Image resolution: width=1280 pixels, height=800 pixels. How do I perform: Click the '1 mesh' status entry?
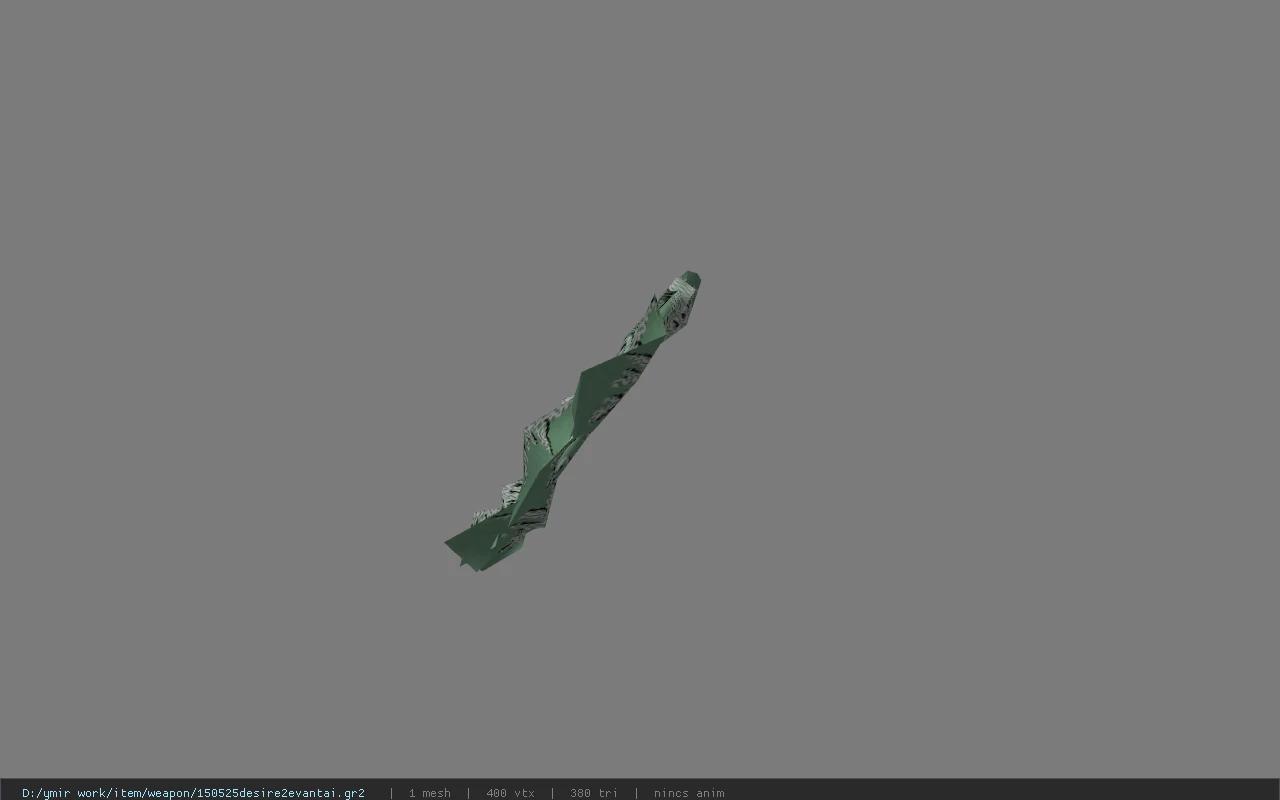[429, 793]
